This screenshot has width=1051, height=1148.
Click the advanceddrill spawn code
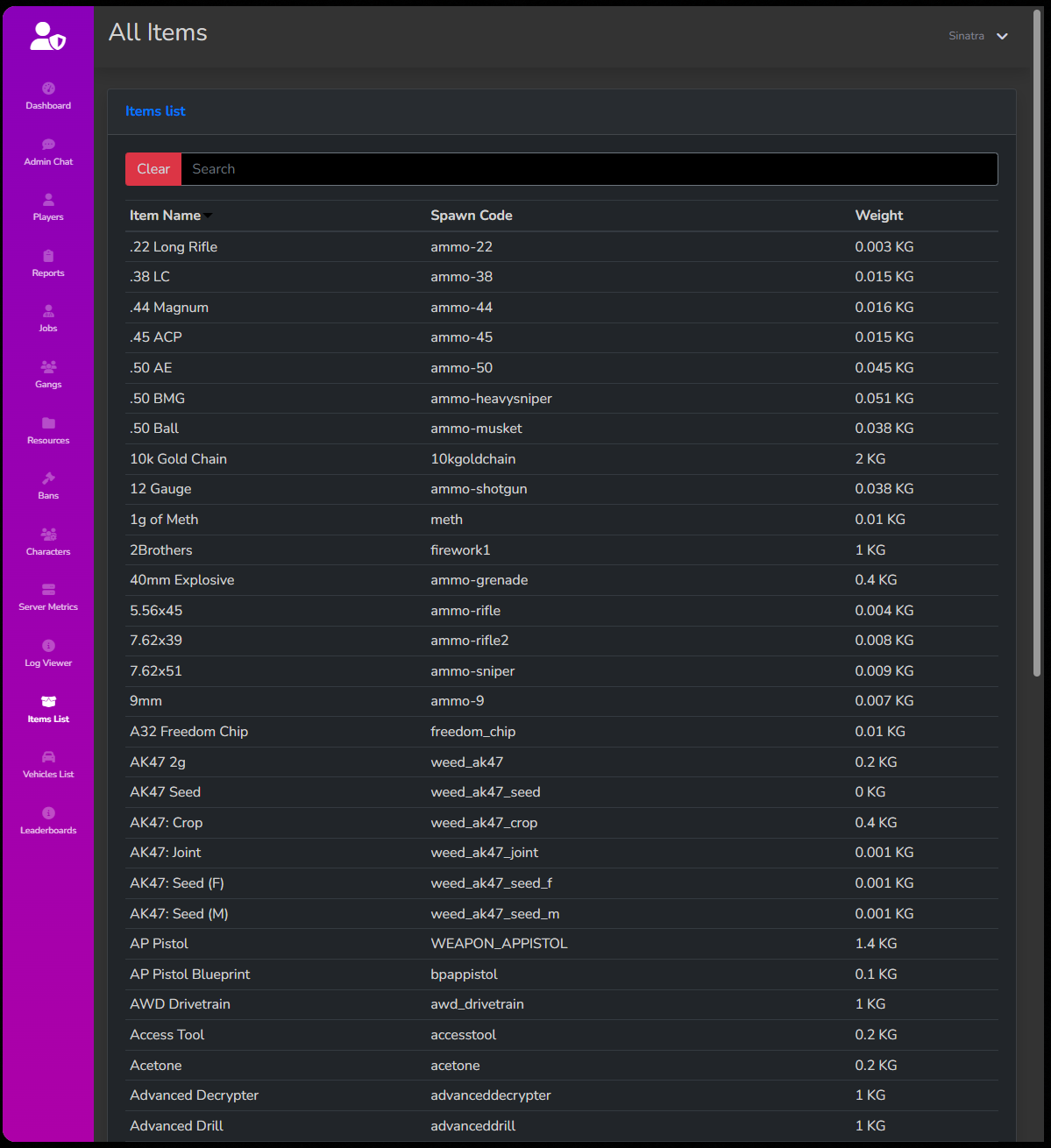pos(473,1126)
